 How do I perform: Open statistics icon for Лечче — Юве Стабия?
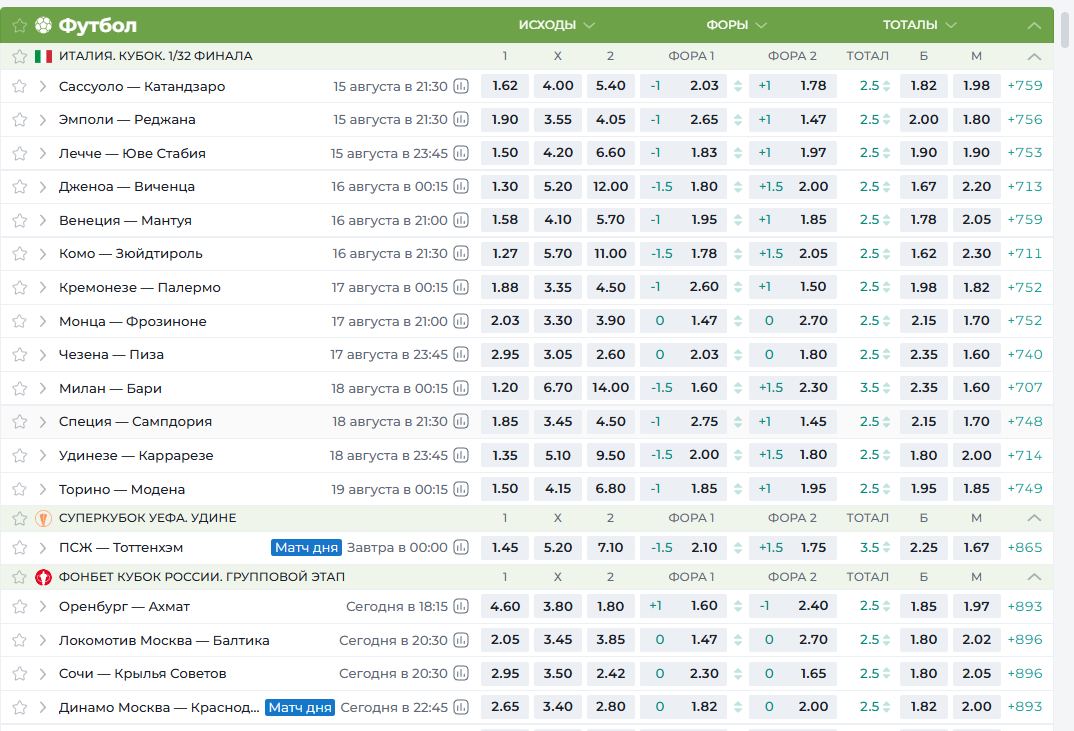coord(461,153)
